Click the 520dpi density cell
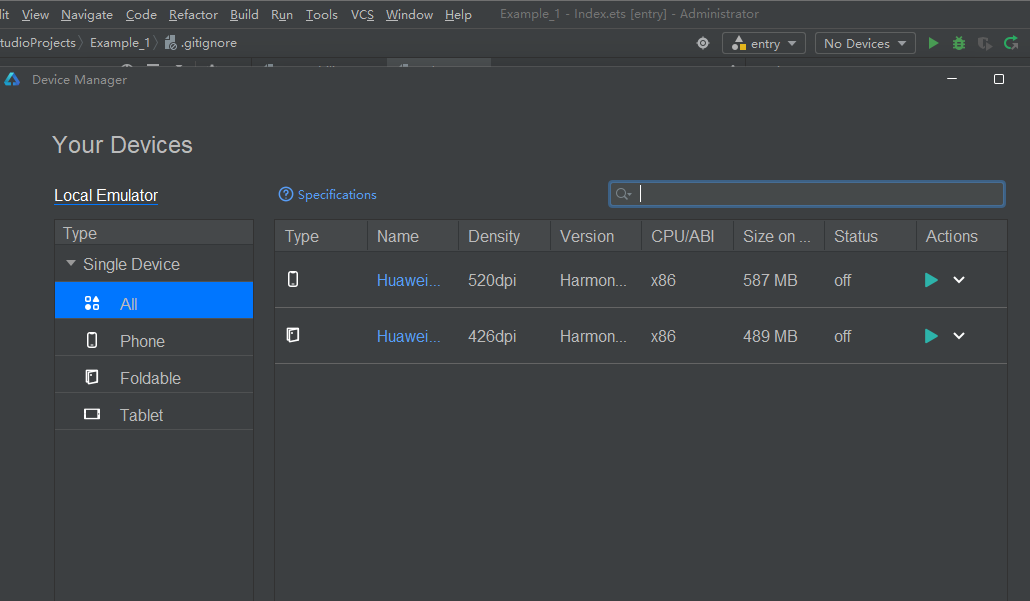 click(492, 280)
